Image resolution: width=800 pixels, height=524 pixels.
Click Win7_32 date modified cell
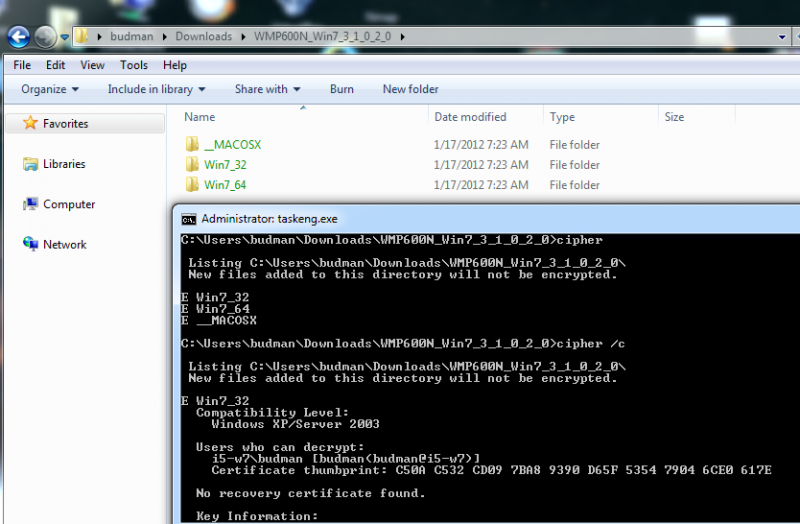[481, 165]
